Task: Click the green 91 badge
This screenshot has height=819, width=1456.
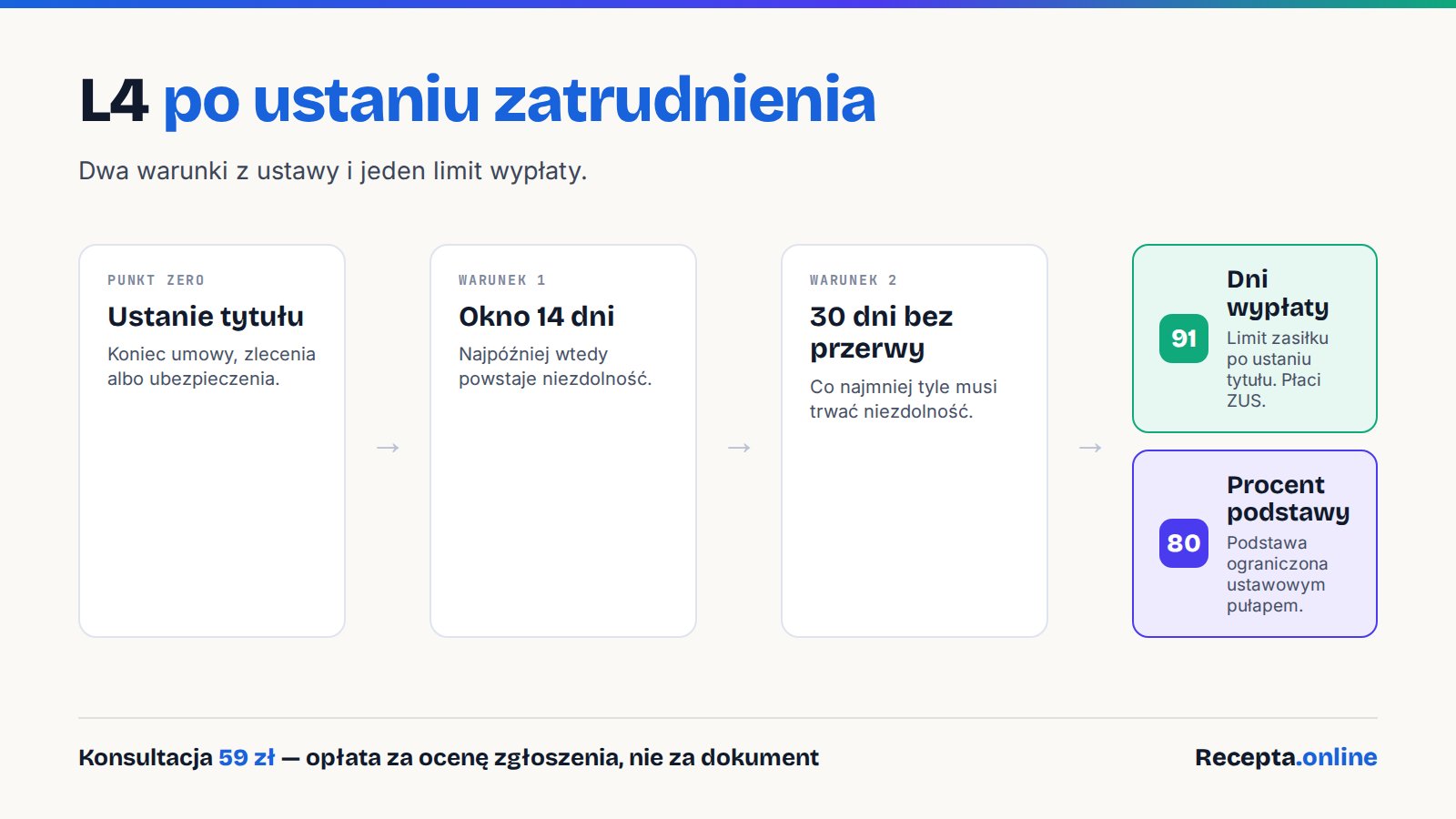Action: [1183, 339]
